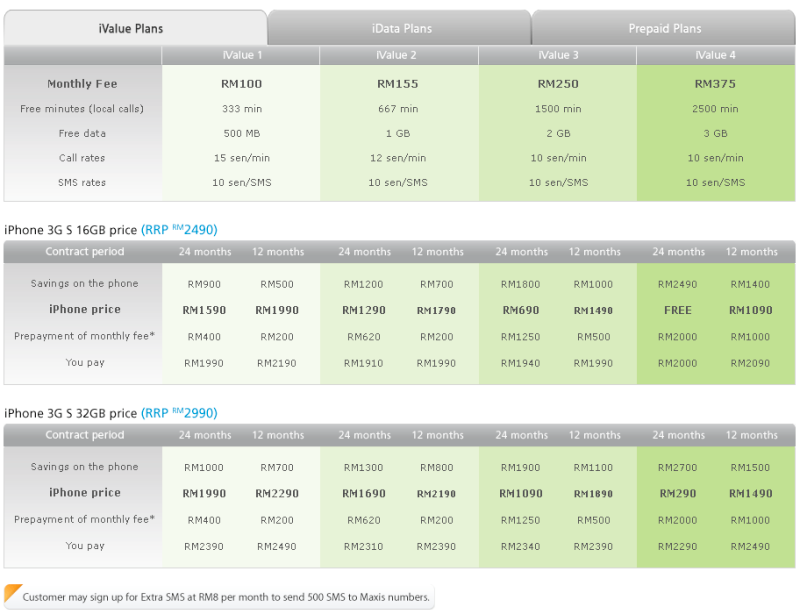Image resolution: width=800 pixels, height=614 pixels.
Task: Click the RRP RM2490 price text
Action: tap(179, 230)
